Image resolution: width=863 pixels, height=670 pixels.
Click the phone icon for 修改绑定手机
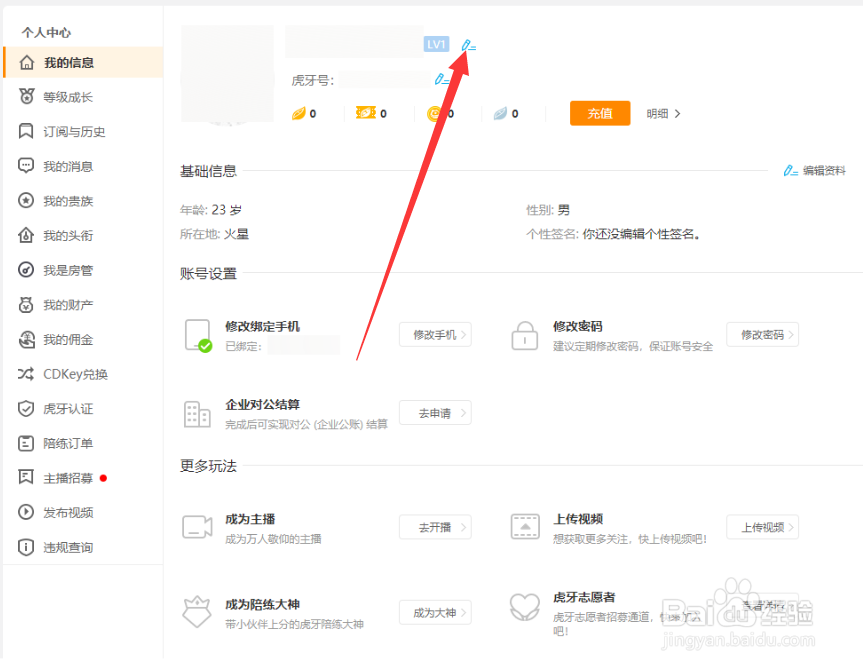tap(198, 335)
